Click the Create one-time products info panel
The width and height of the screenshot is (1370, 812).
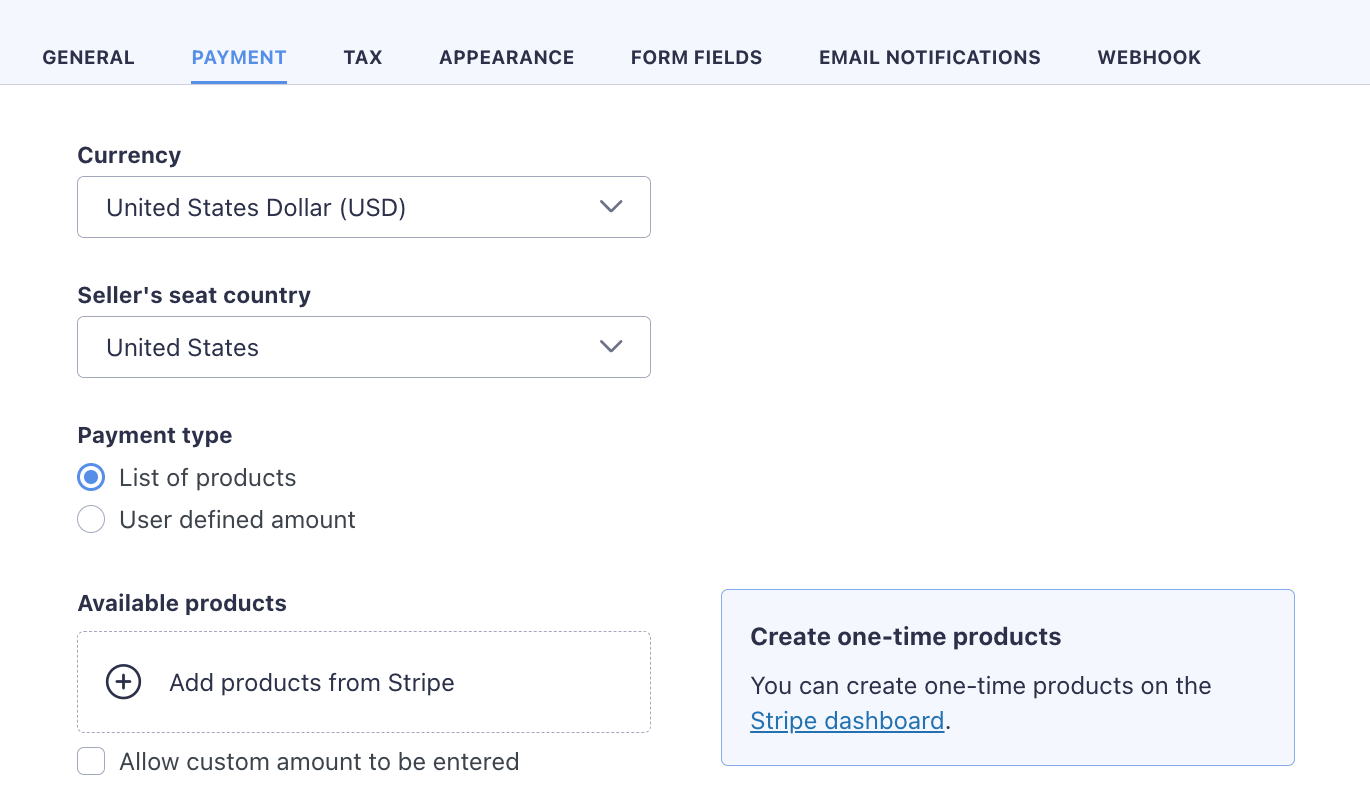tap(1007, 677)
